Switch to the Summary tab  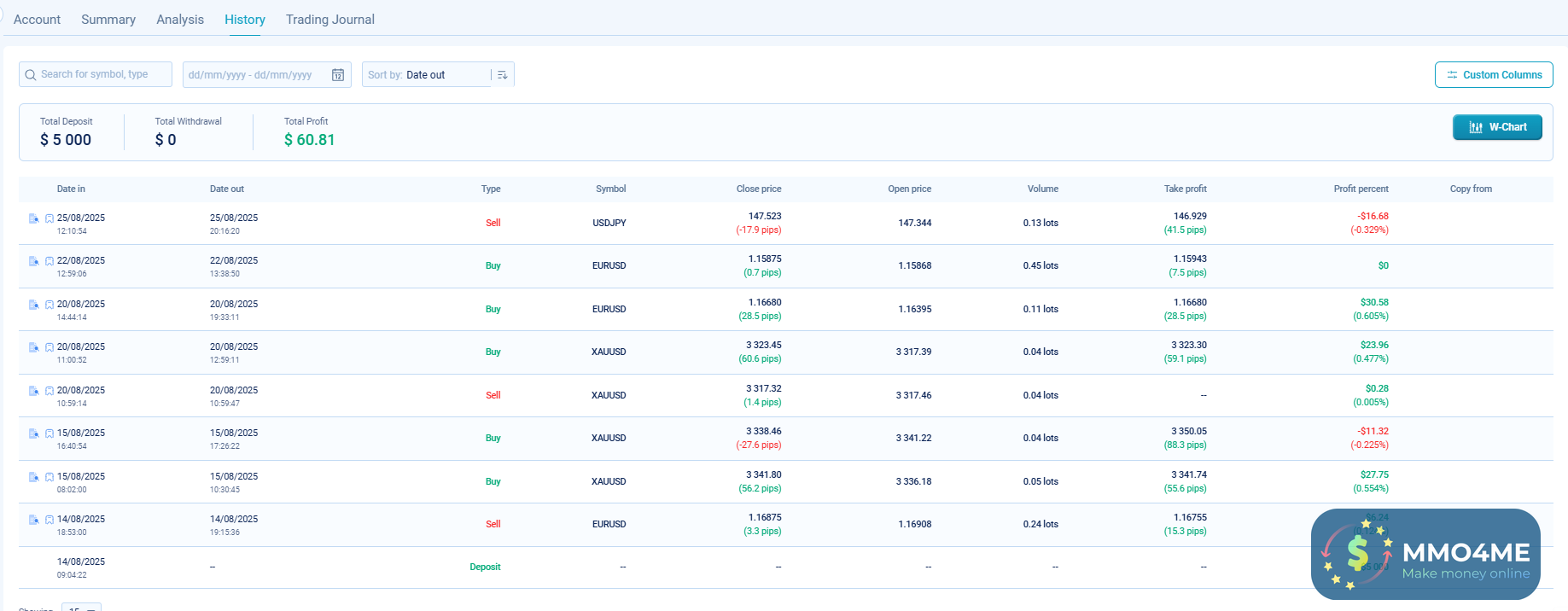pyautogui.click(x=108, y=20)
